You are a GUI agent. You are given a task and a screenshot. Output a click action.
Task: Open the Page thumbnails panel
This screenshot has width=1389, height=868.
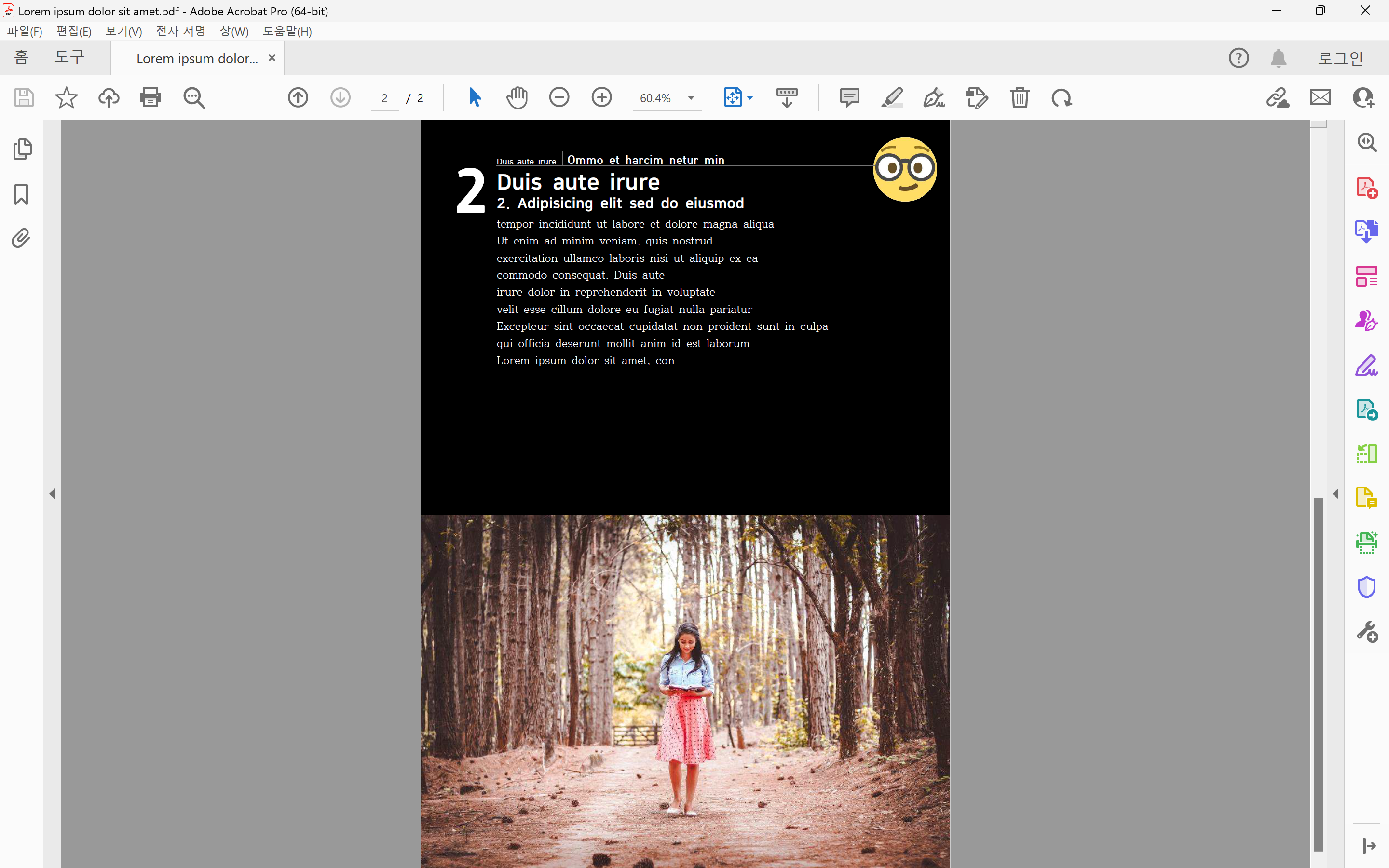tap(22, 149)
